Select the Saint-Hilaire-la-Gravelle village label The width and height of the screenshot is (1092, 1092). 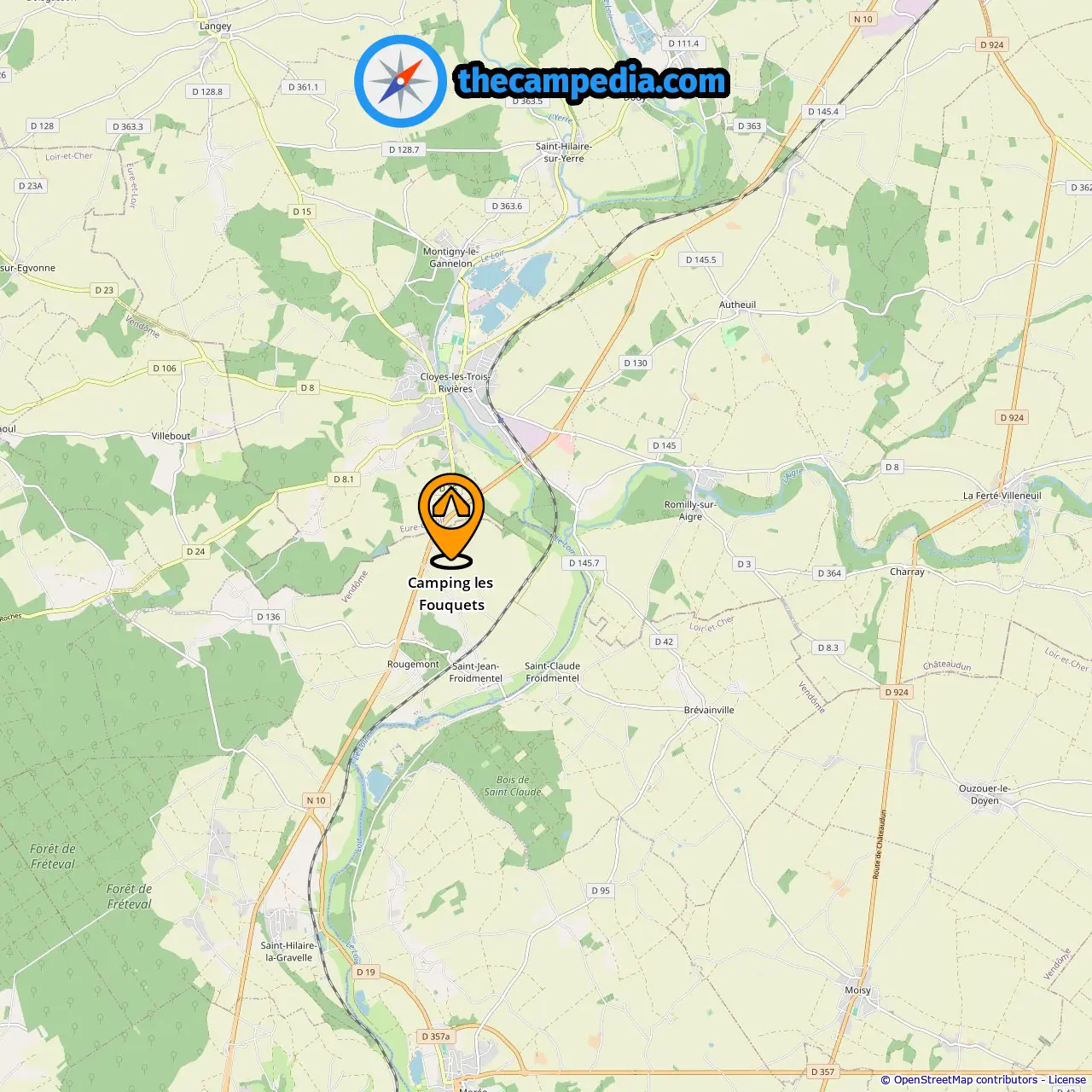click(x=288, y=951)
